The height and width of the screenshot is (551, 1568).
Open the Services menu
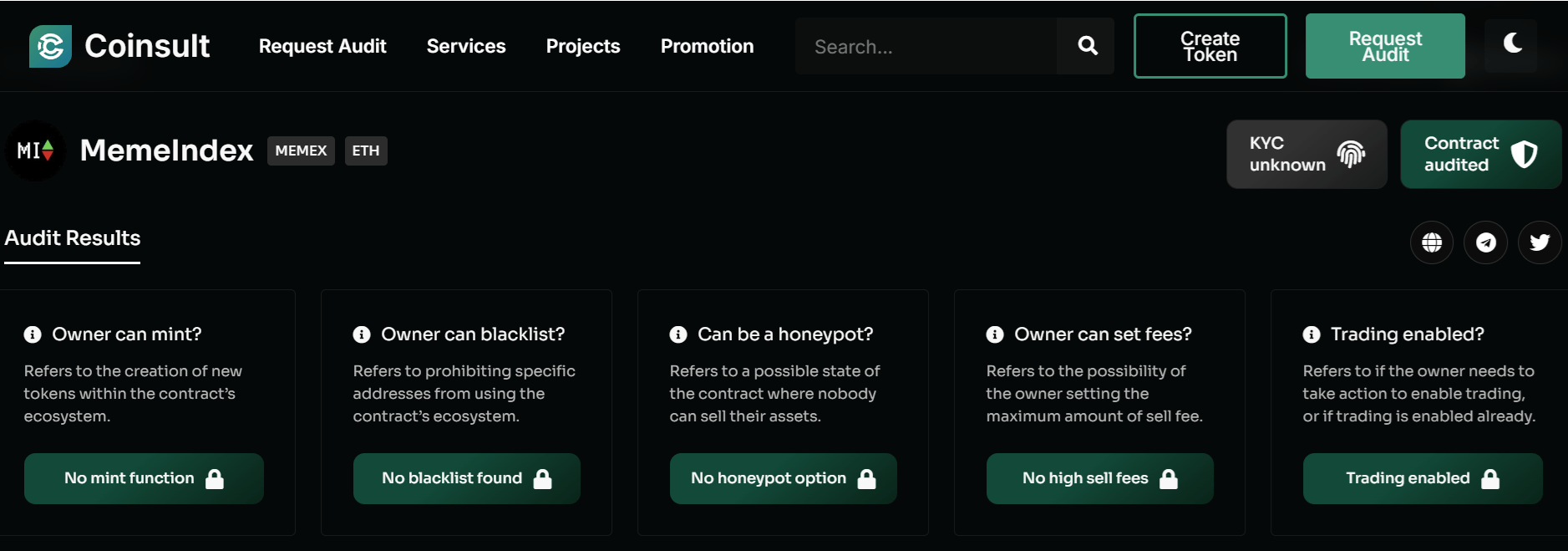click(x=466, y=46)
